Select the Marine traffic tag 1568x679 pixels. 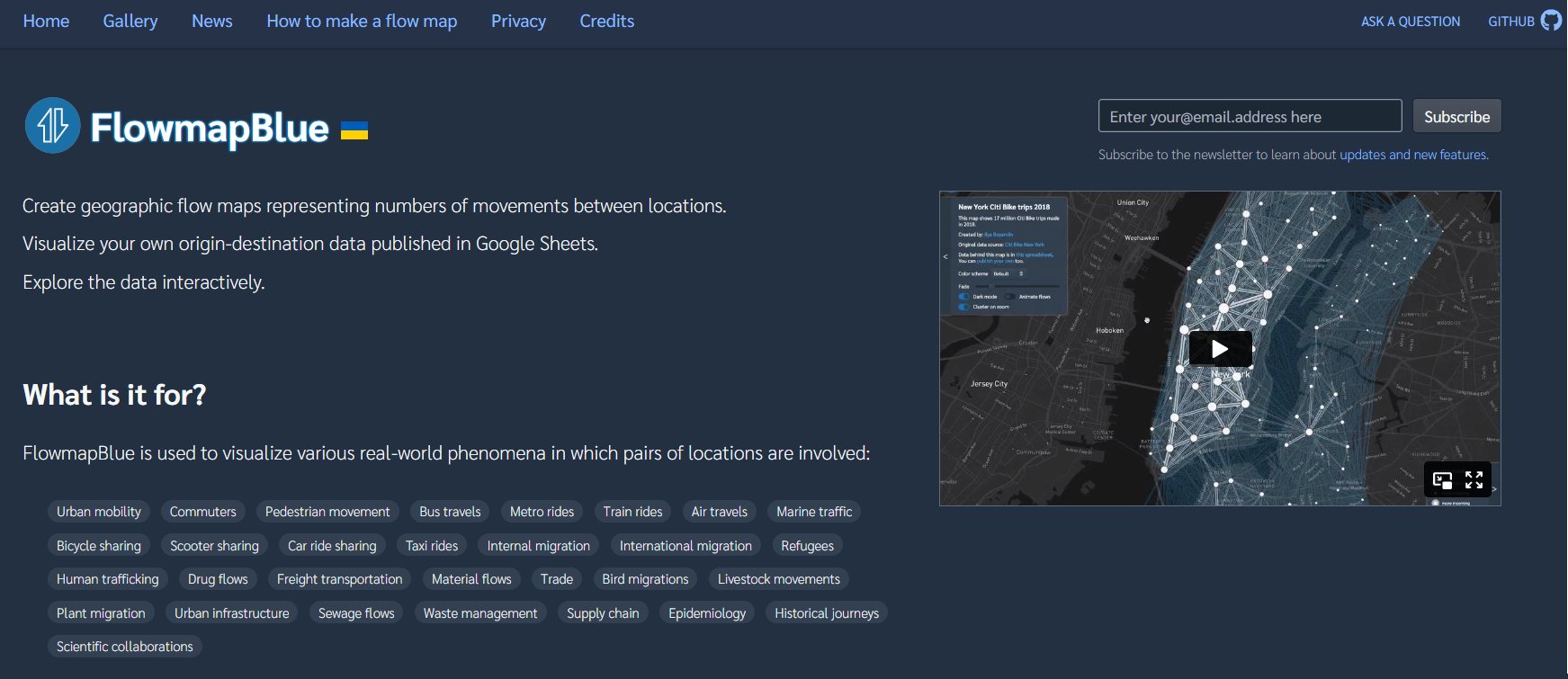(814, 512)
